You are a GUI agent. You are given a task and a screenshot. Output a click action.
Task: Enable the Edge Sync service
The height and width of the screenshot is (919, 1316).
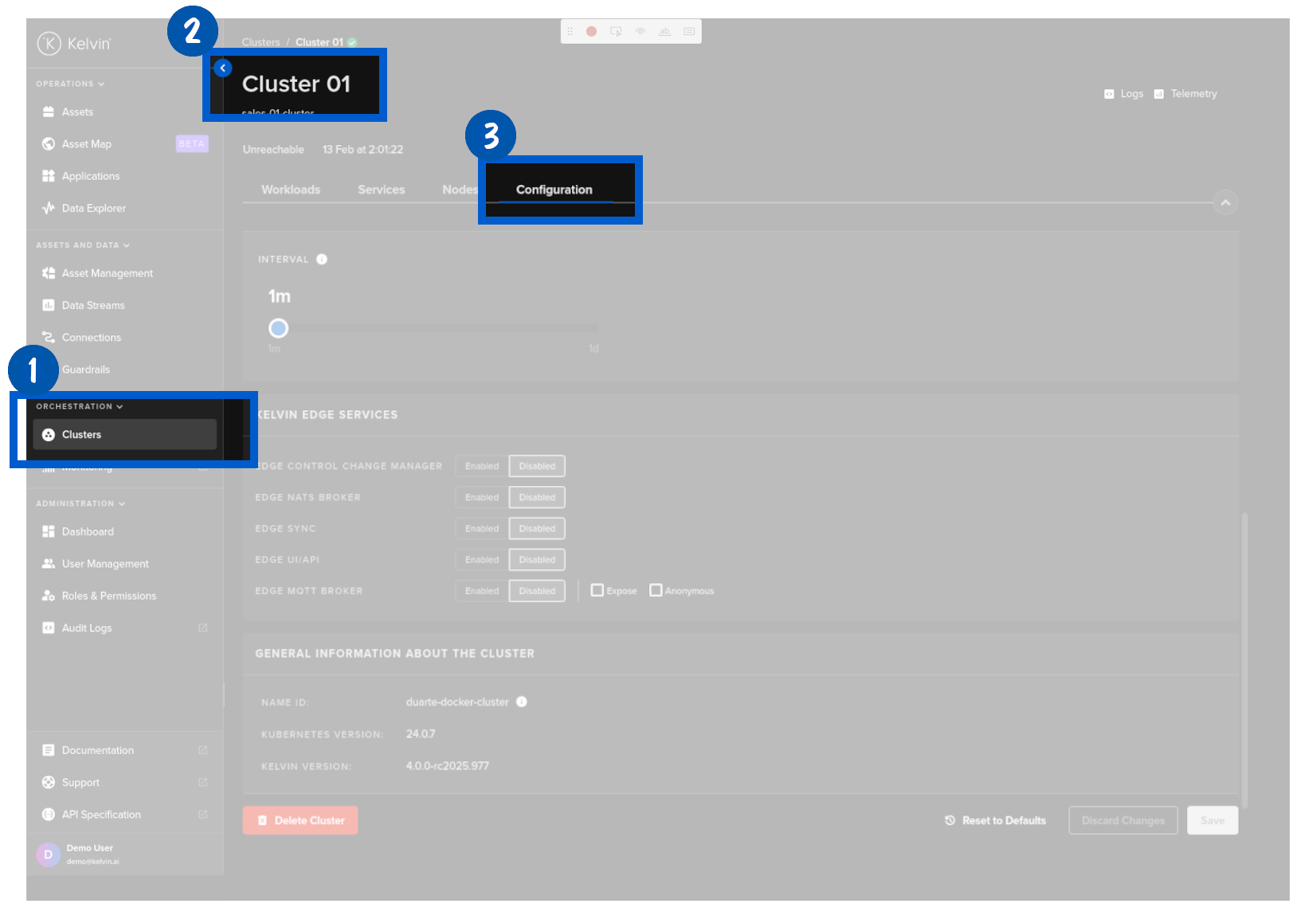[x=480, y=528]
